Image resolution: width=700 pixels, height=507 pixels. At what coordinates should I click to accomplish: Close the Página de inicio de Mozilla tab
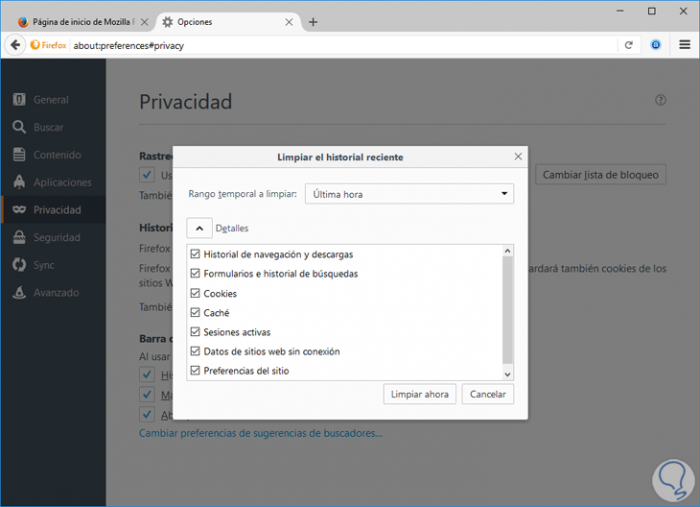[144, 22]
